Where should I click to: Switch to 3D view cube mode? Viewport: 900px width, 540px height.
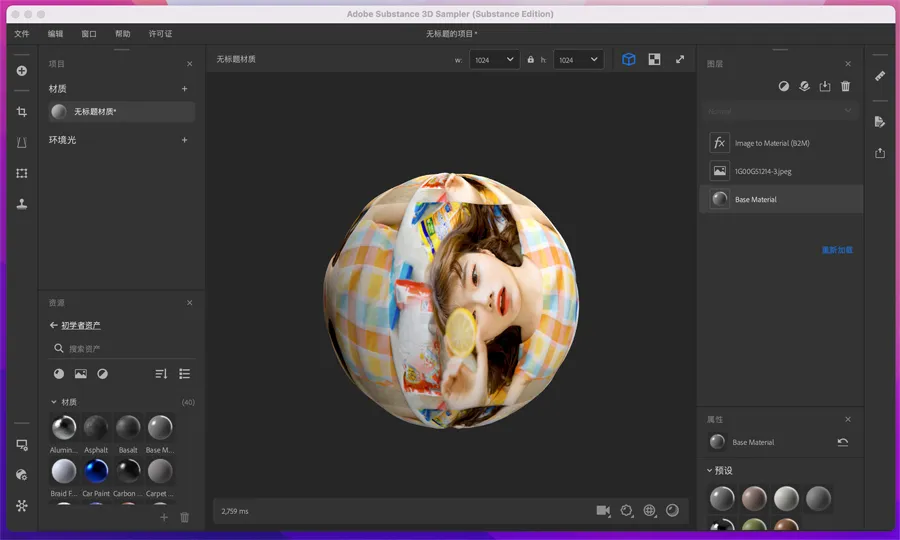[x=629, y=60]
